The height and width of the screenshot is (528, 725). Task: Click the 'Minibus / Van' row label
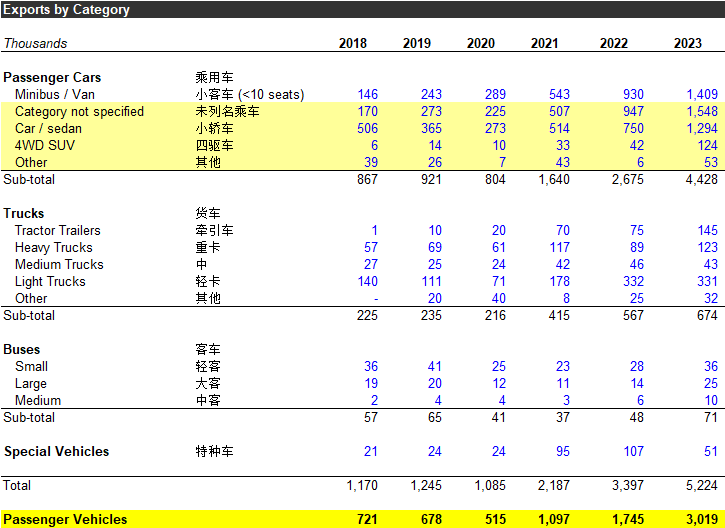click(x=55, y=94)
